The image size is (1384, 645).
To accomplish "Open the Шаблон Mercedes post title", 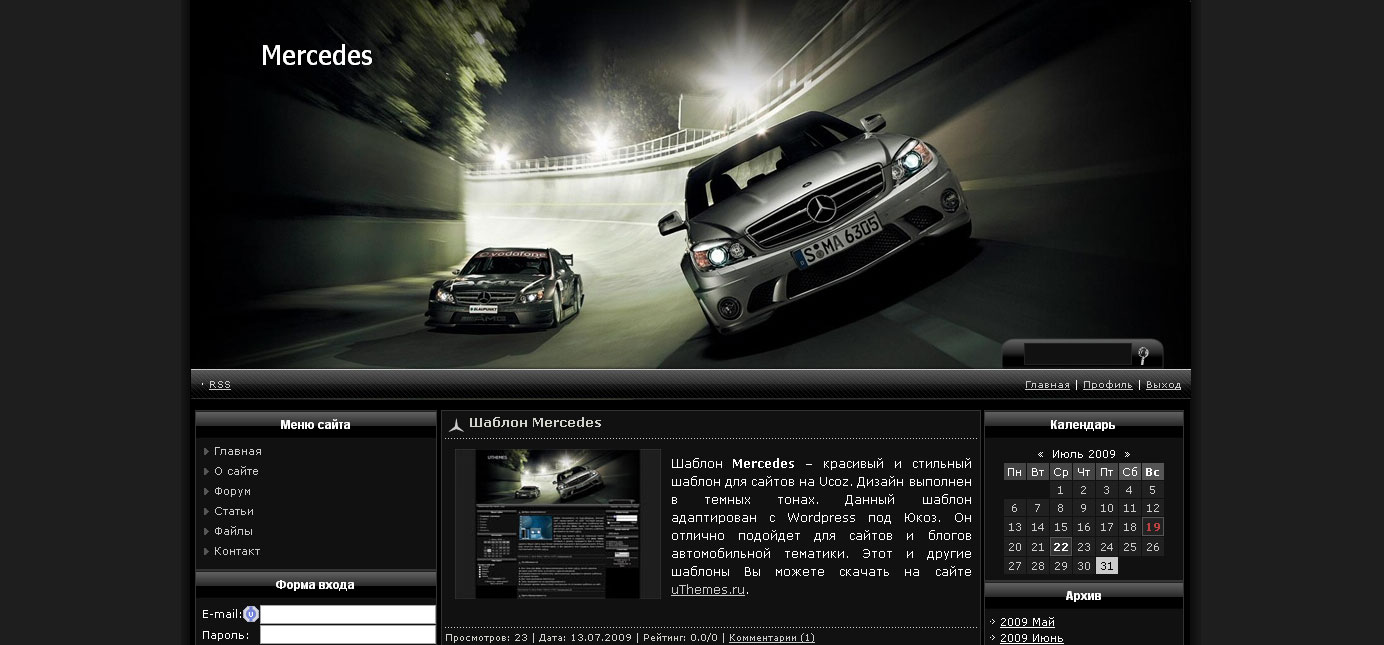I will pyautogui.click(x=535, y=423).
